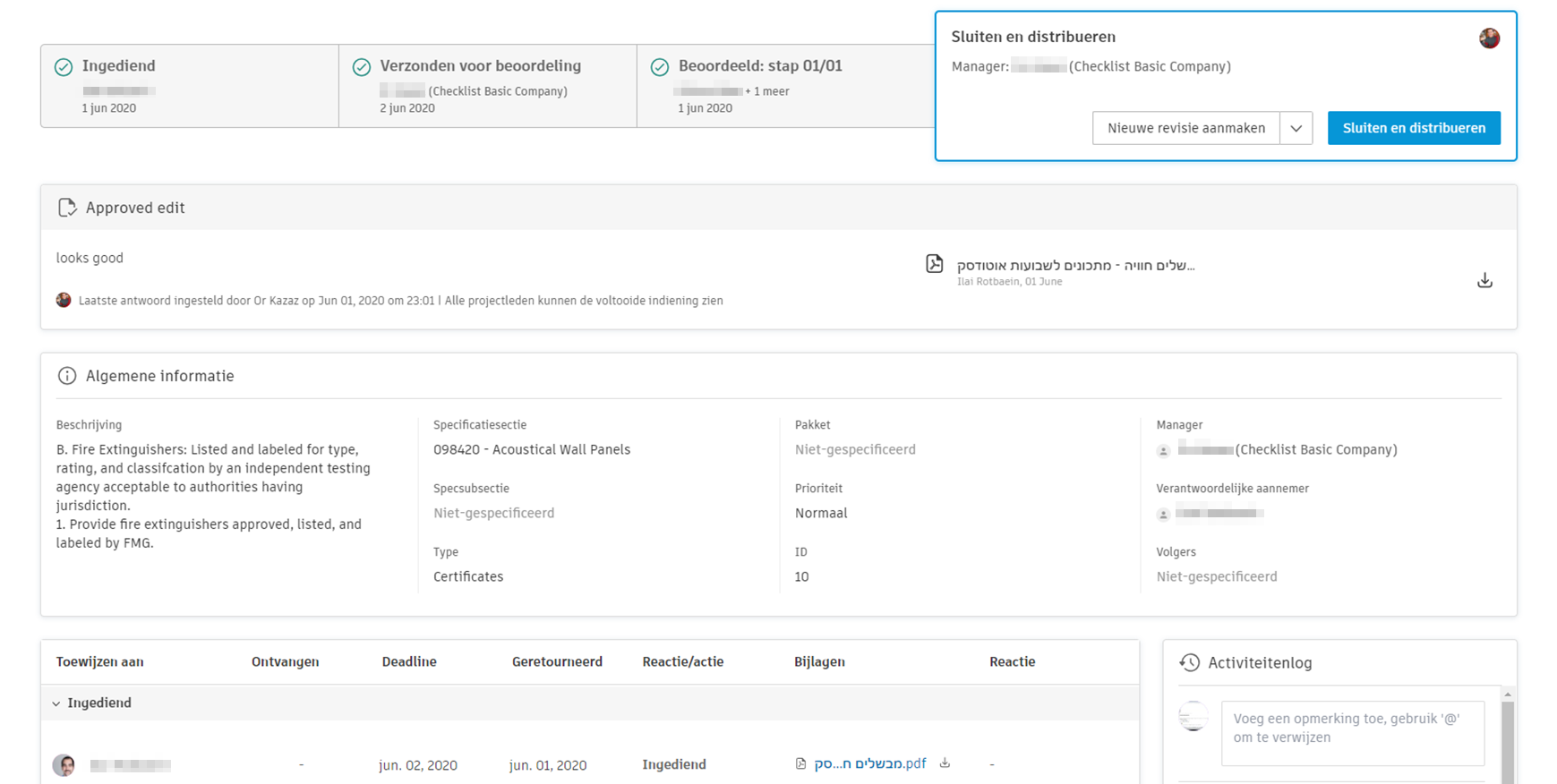This screenshot has width=1557, height=784.
Task: Click the Toewijzen aan column header
Action: click(99, 661)
